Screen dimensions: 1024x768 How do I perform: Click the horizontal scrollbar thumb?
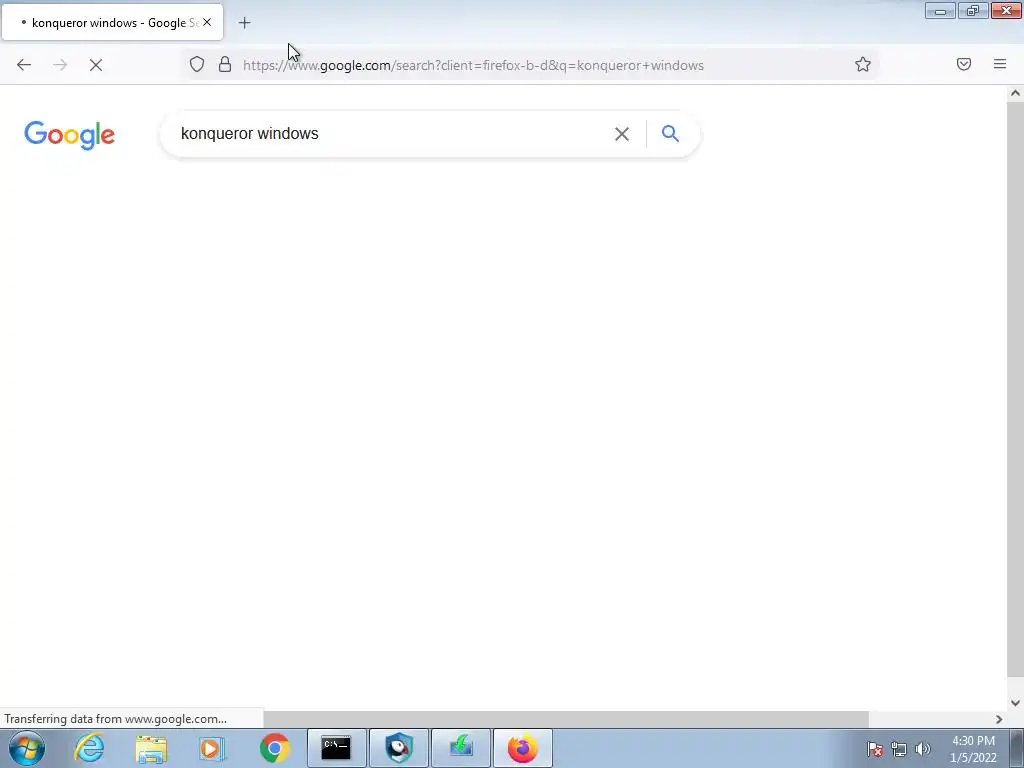[566, 719]
